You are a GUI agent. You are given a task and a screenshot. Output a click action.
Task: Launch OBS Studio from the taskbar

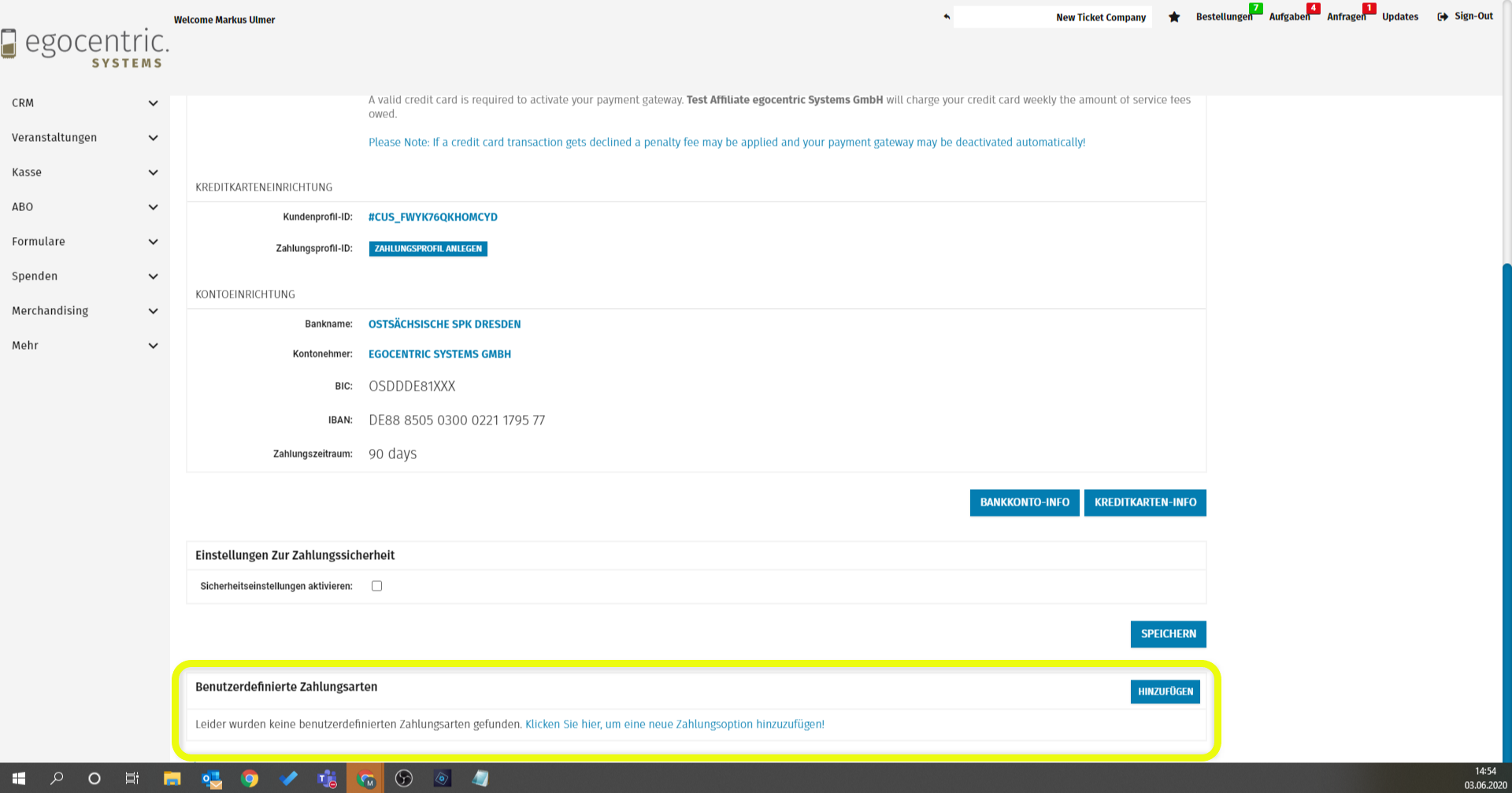click(404, 779)
